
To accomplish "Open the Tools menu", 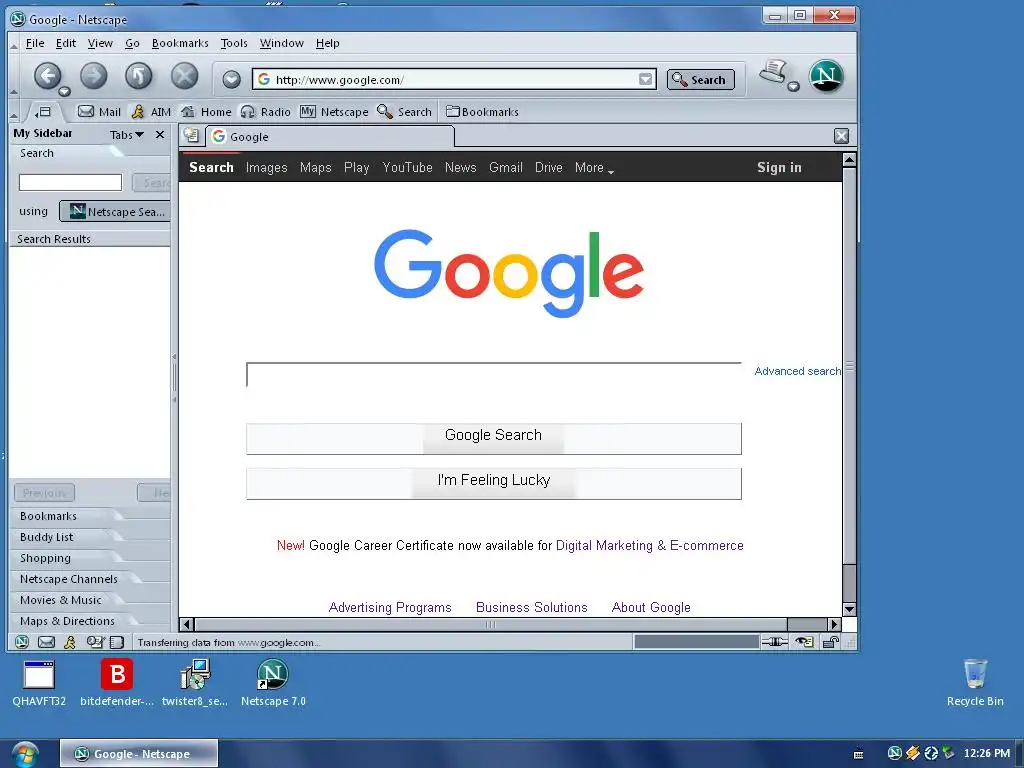I will coord(234,43).
